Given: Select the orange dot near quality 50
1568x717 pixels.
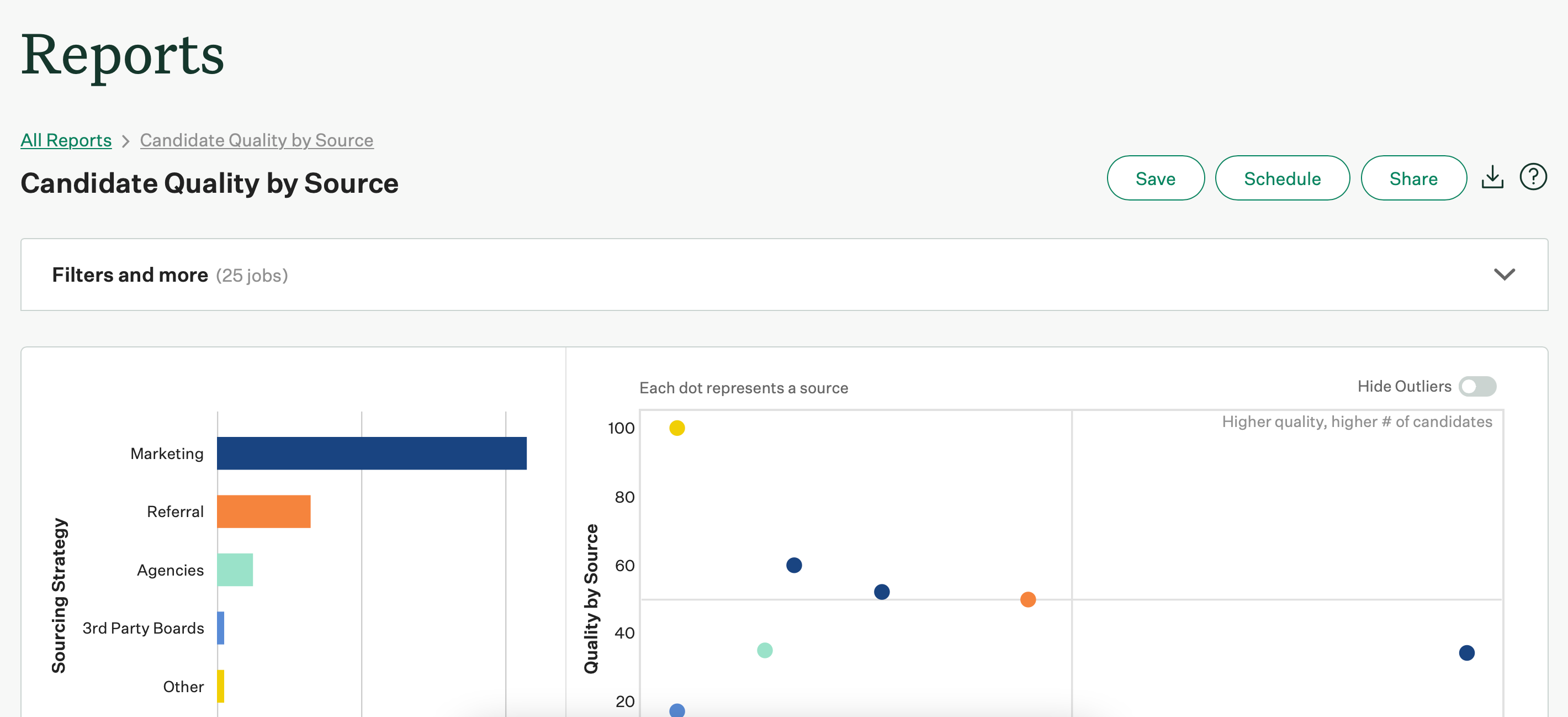Looking at the screenshot, I should coord(1027,599).
